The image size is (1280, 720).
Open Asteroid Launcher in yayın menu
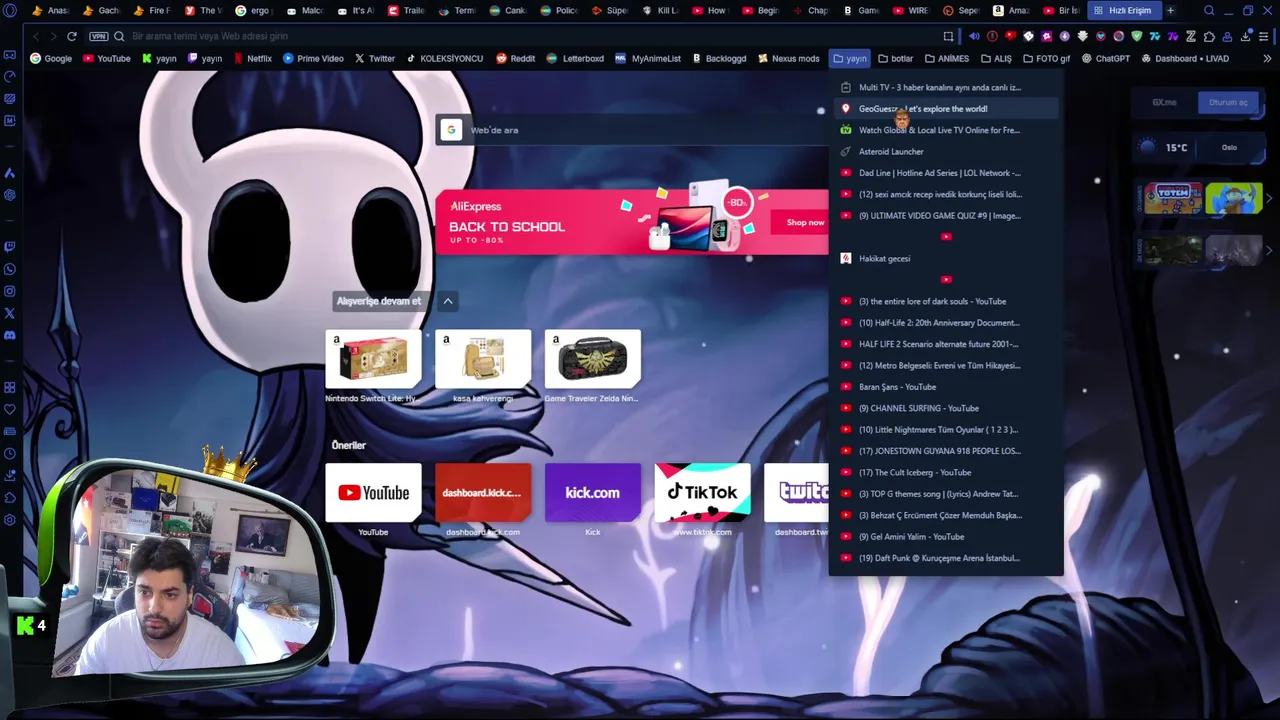(x=945, y=152)
